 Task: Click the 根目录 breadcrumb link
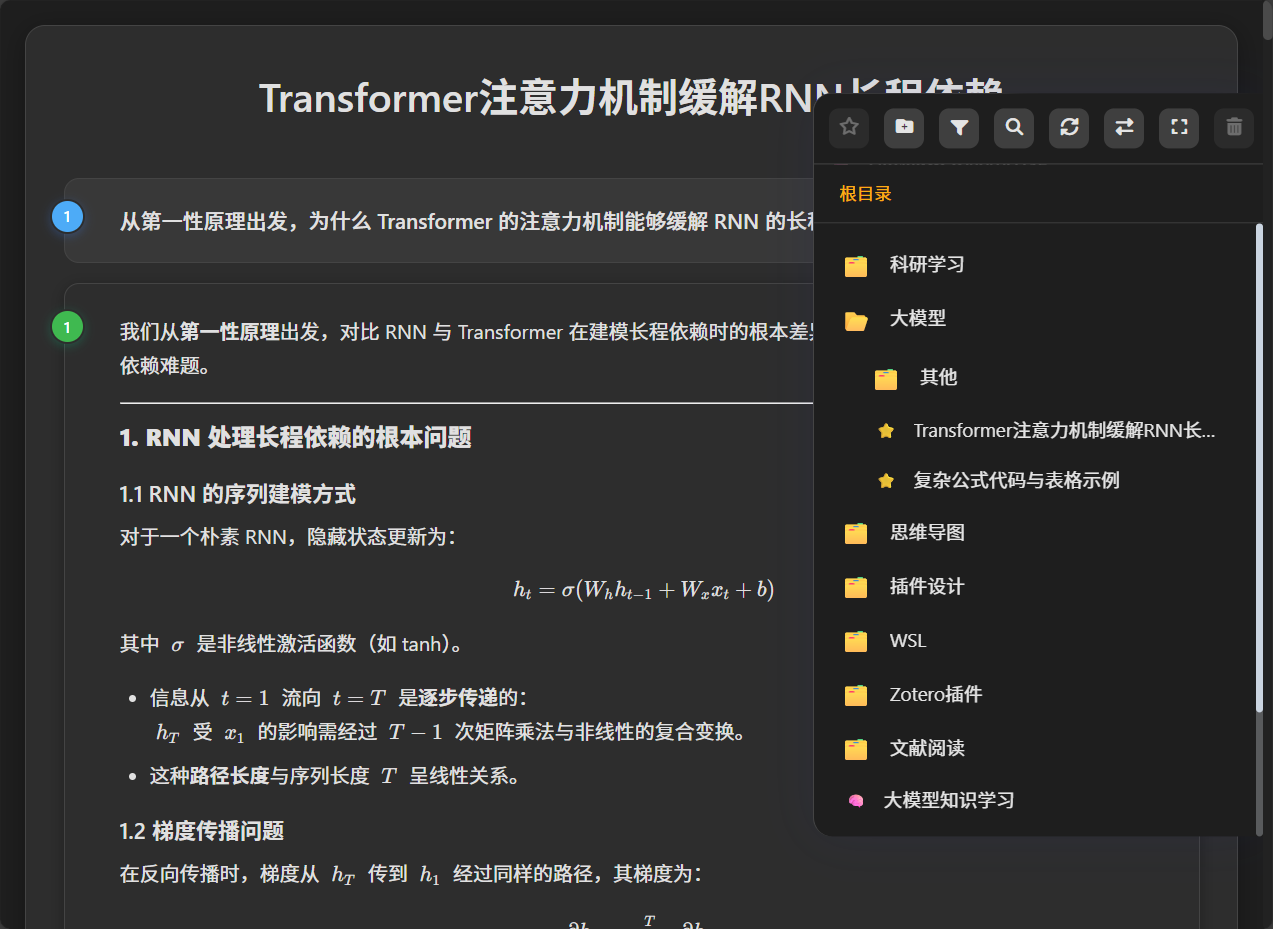864,193
